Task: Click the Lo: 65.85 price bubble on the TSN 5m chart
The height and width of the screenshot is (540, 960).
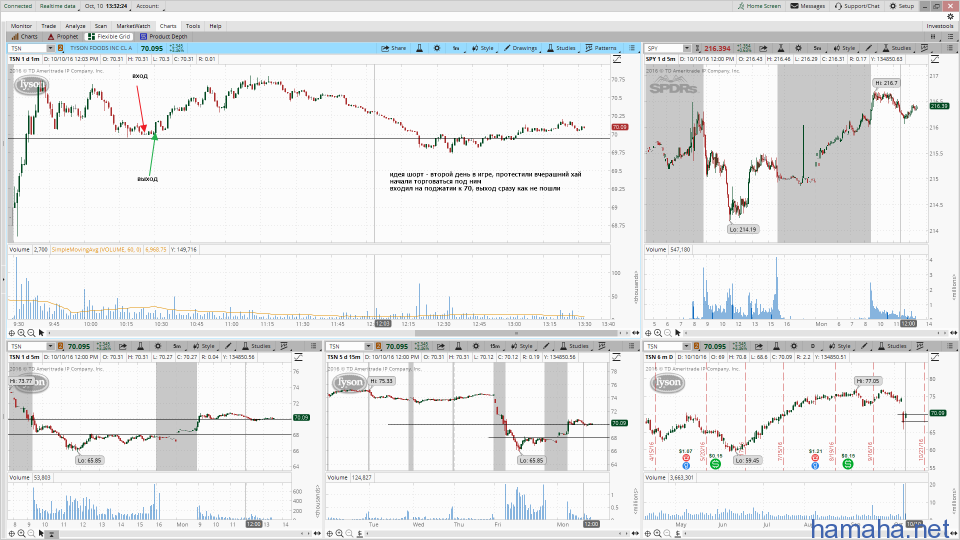Action: tap(89, 460)
